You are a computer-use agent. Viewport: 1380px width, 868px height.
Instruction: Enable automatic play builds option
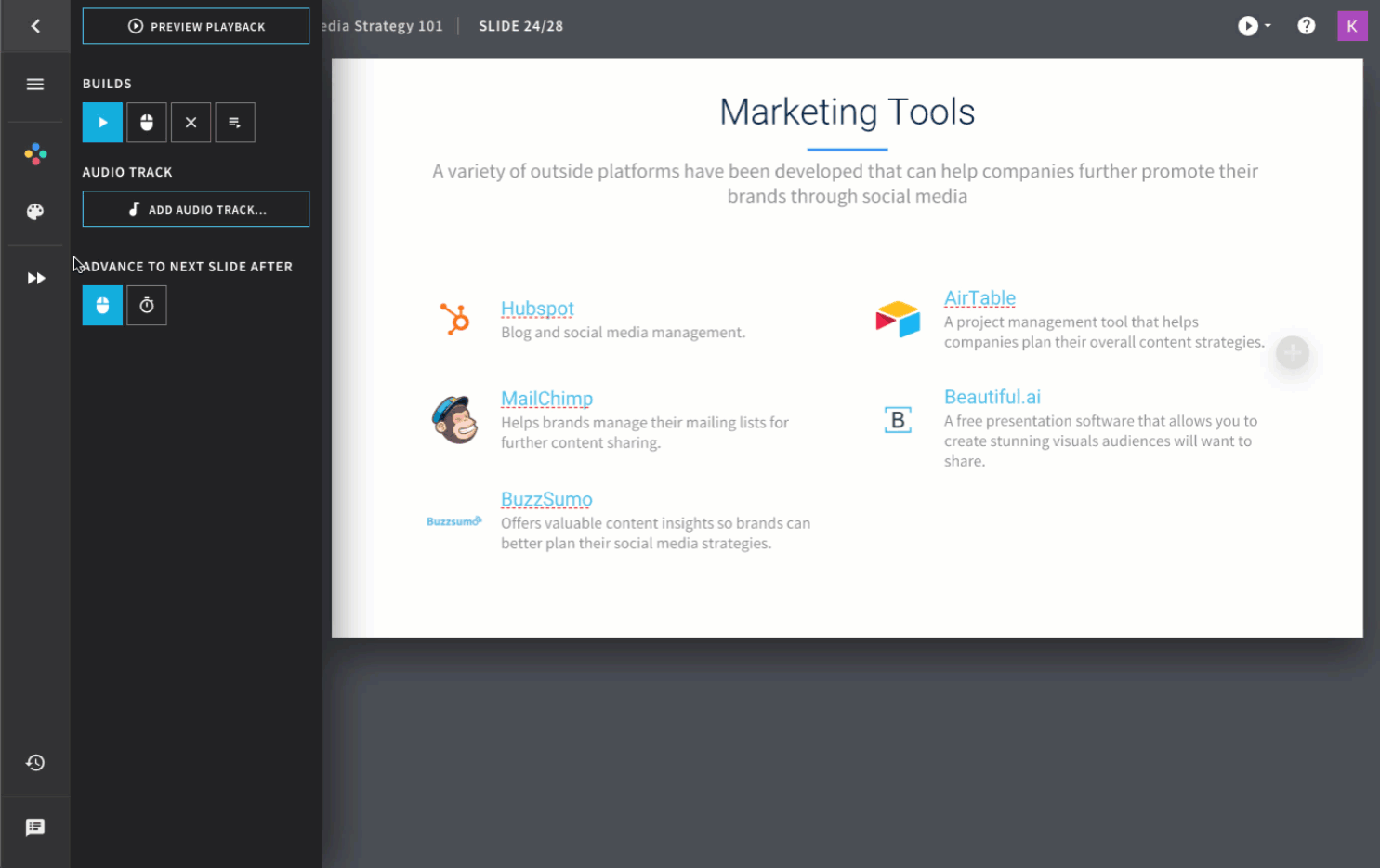click(x=102, y=123)
